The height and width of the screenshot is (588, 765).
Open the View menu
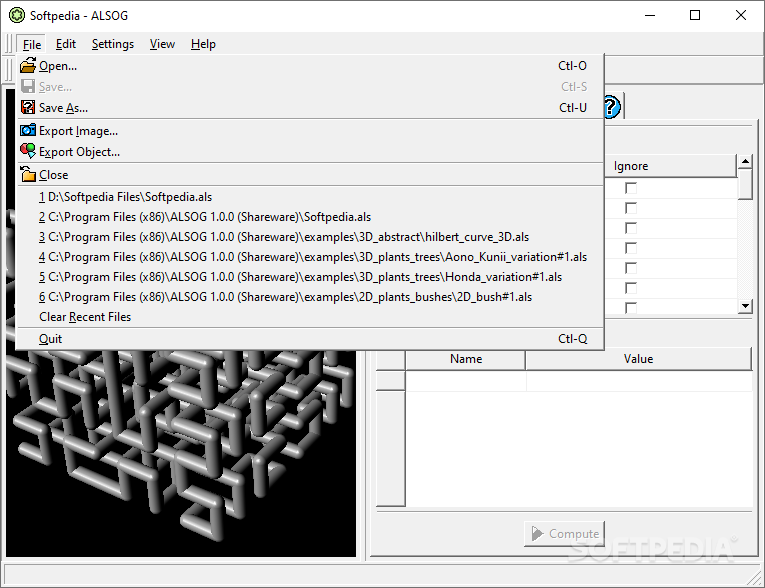click(162, 44)
